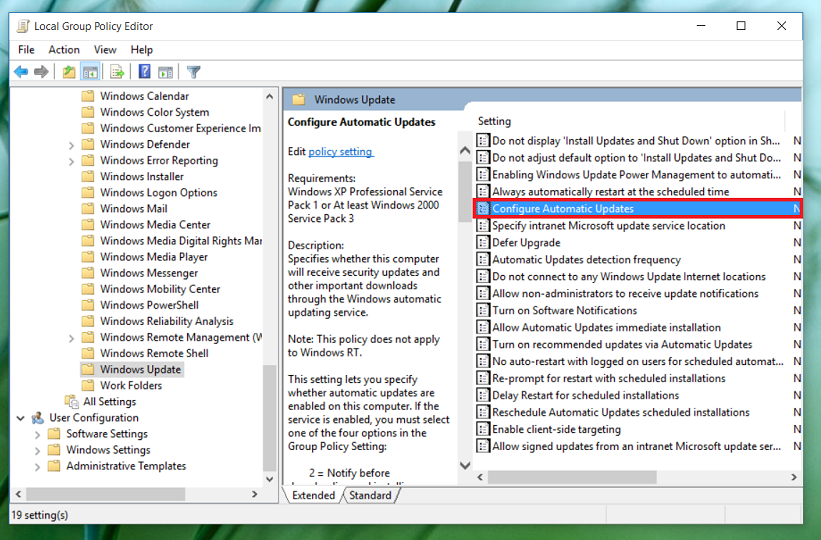Expand the Windows Defender tree node
This screenshot has width=821, height=540.
tap(71, 145)
